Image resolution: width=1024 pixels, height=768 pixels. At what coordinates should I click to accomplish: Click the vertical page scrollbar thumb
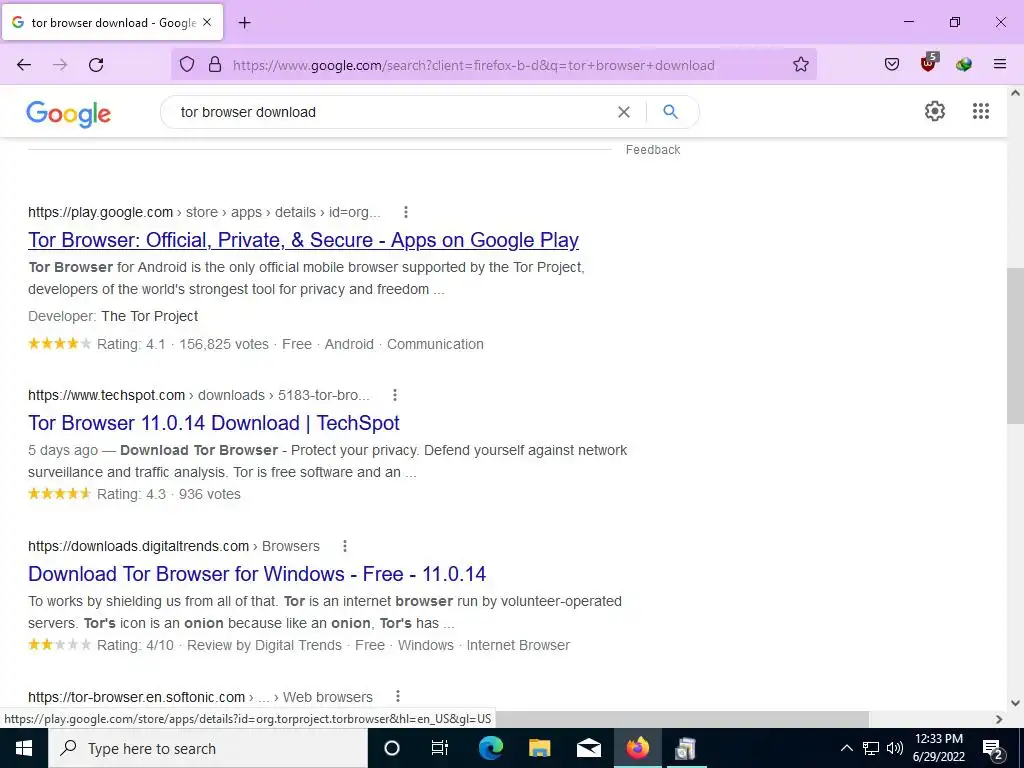click(1015, 345)
